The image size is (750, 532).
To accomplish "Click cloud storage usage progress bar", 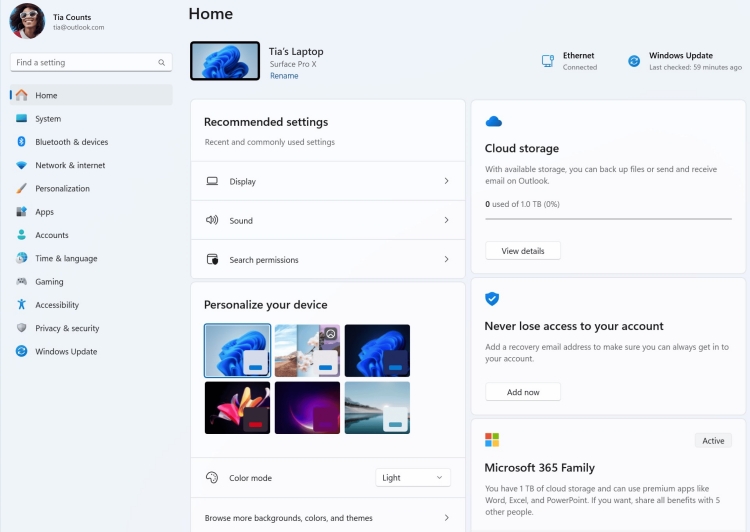I will pyautogui.click(x=608, y=219).
